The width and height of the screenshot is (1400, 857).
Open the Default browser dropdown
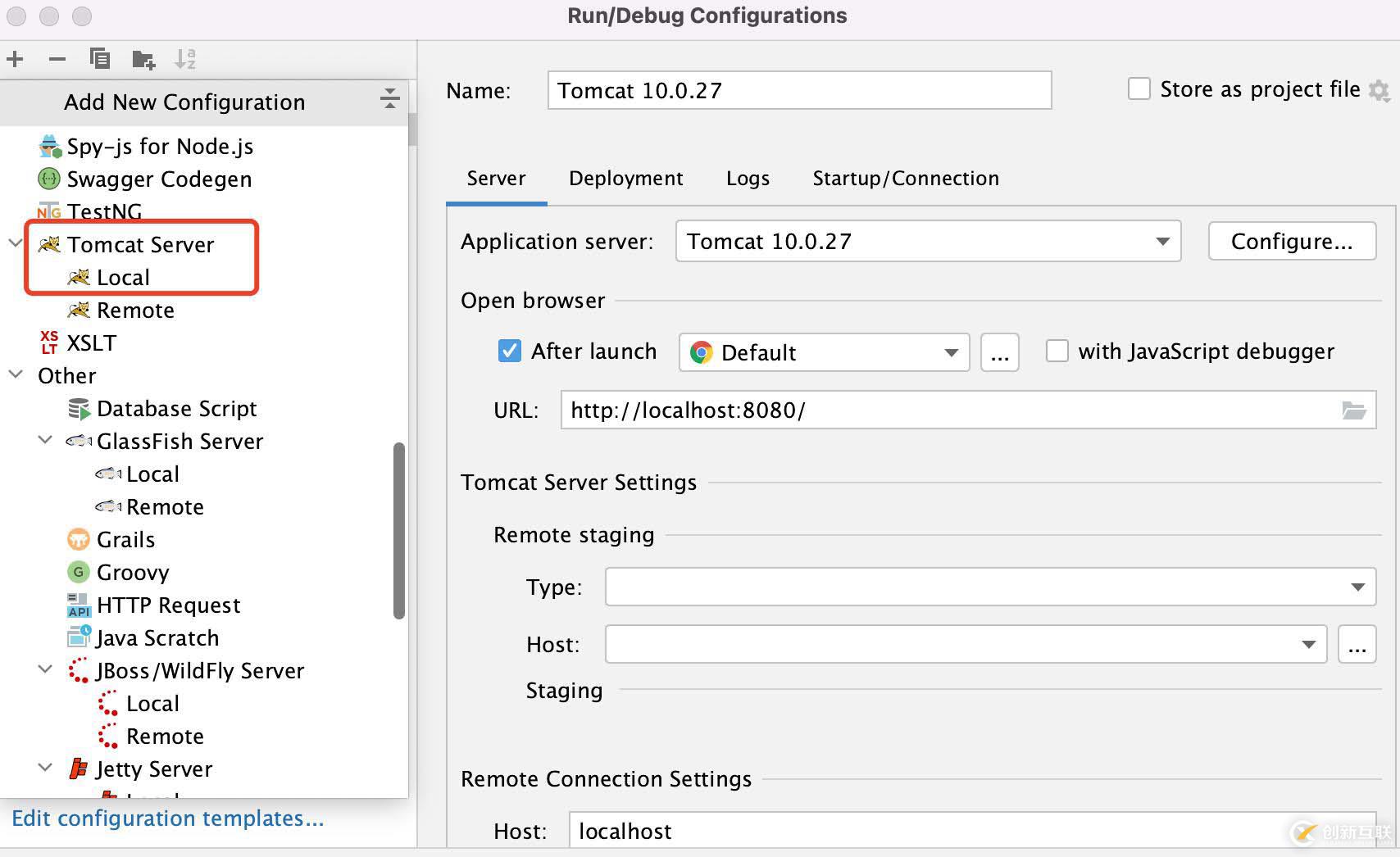825,352
